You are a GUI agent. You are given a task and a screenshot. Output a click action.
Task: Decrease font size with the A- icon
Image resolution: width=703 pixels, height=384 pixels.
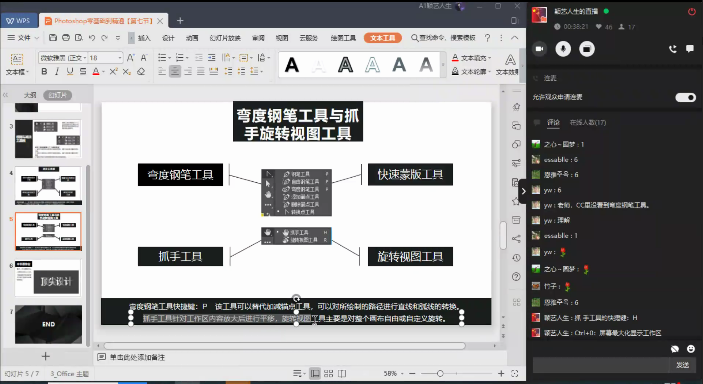[x=144, y=57]
